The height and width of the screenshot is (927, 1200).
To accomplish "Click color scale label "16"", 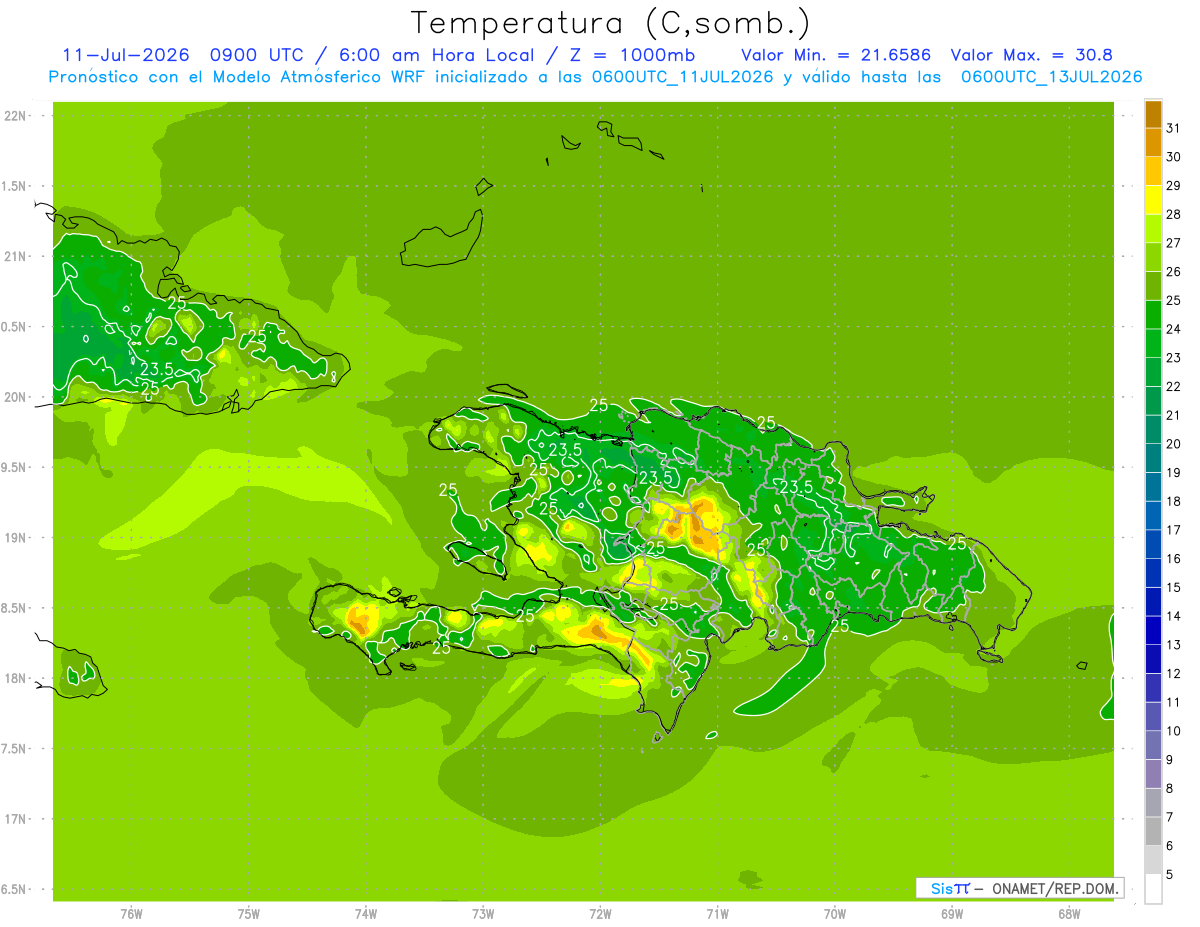I will [1174, 559].
